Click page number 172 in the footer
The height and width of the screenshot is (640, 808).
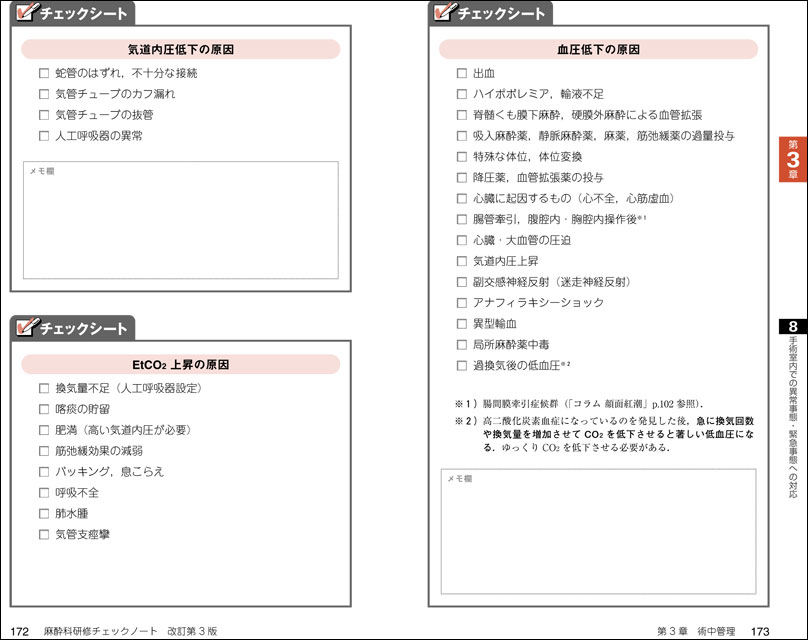[x=18, y=631]
